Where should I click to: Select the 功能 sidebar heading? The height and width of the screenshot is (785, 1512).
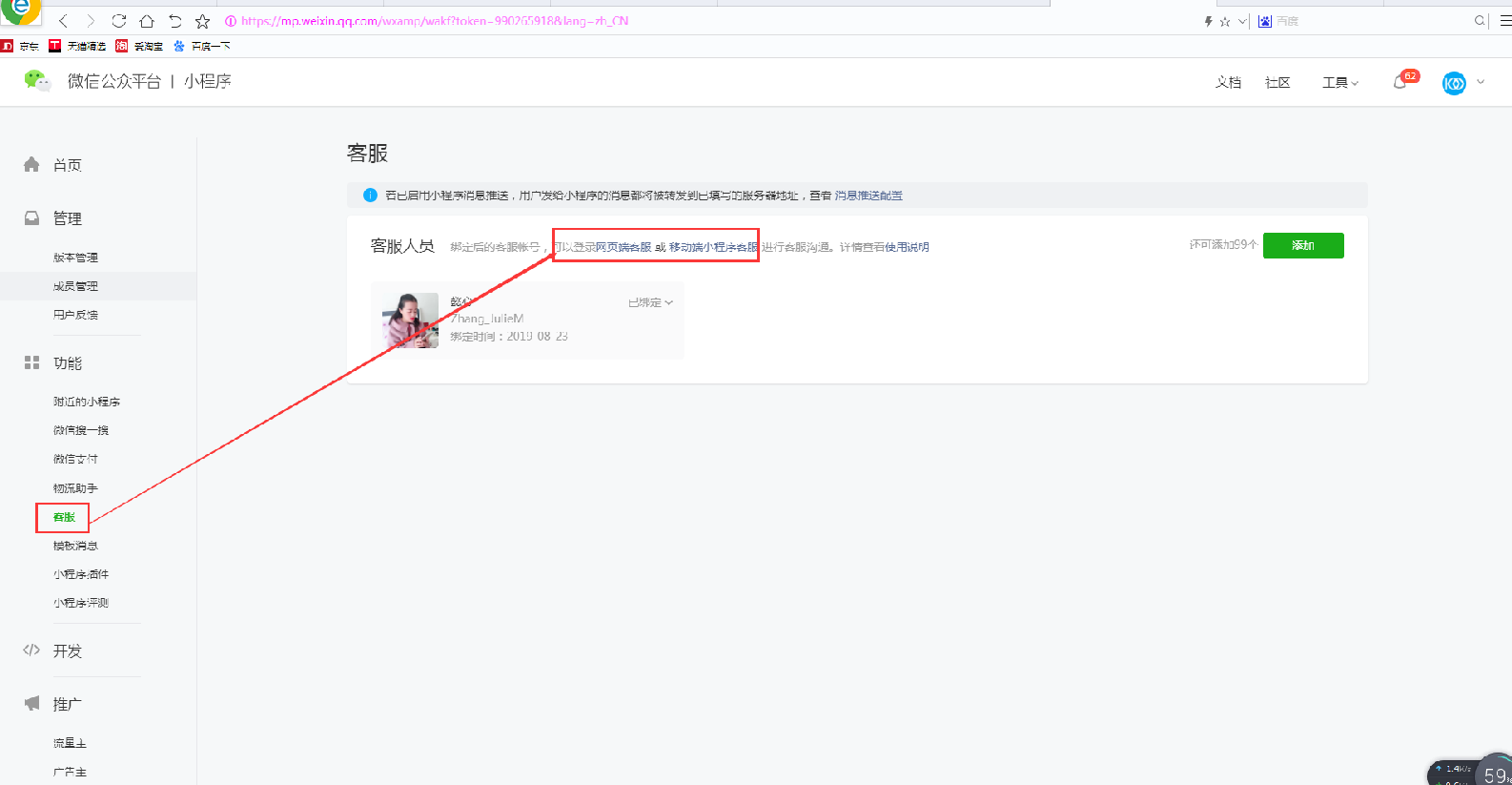[x=68, y=363]
